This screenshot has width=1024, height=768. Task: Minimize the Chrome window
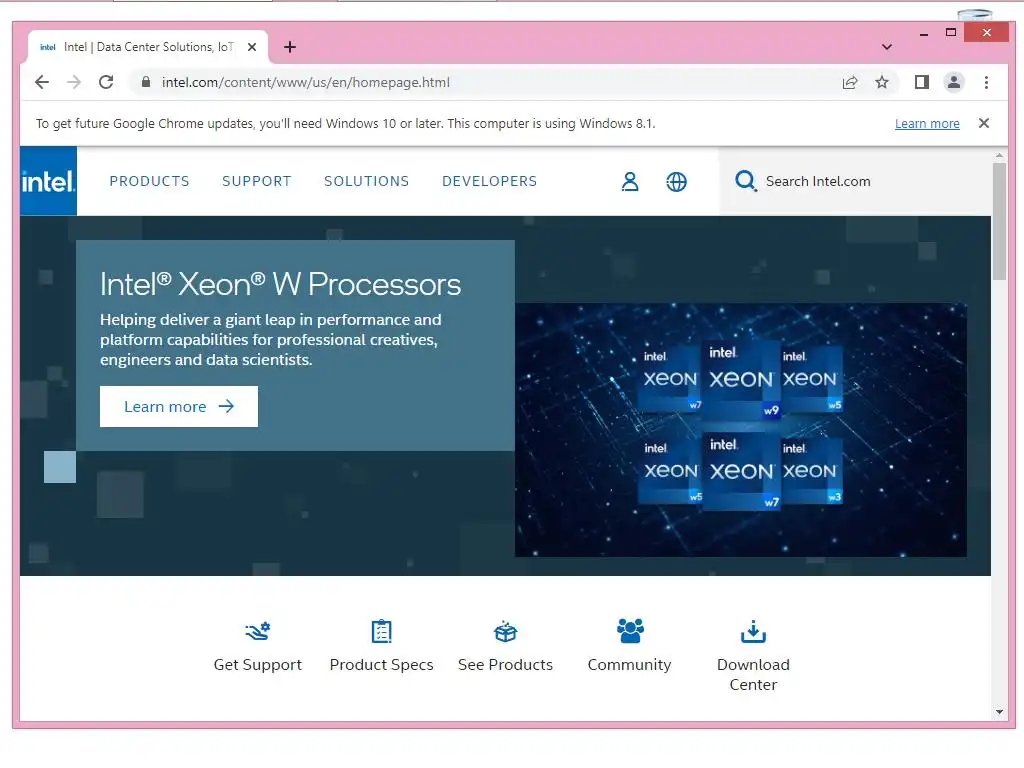[x=923, y=33]
